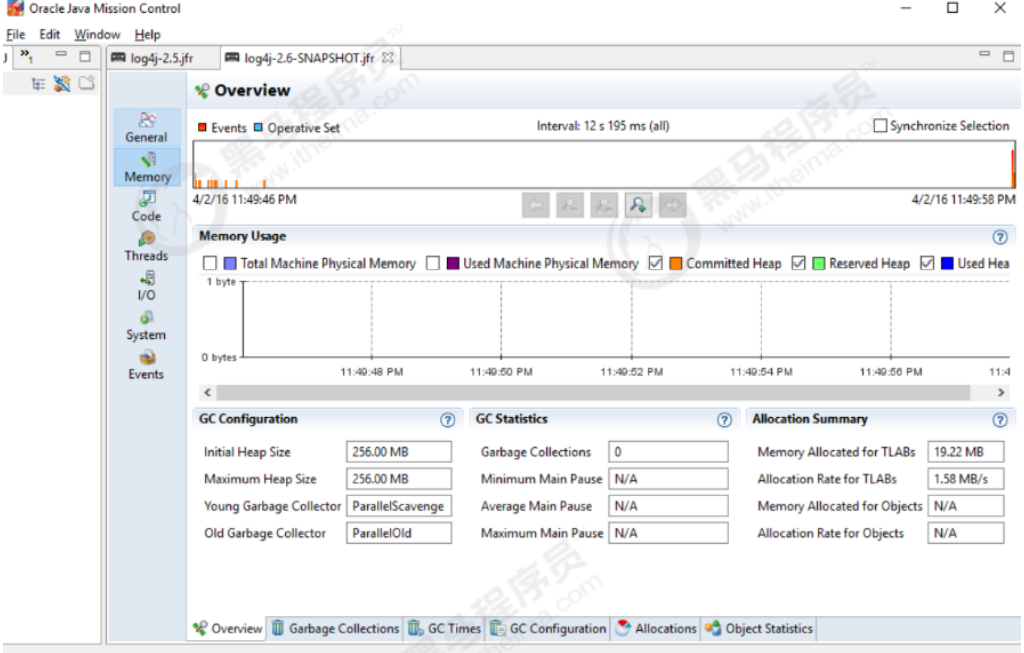Open the Code tab group
The image size is (1024, 653).
(x=146, y=207)
